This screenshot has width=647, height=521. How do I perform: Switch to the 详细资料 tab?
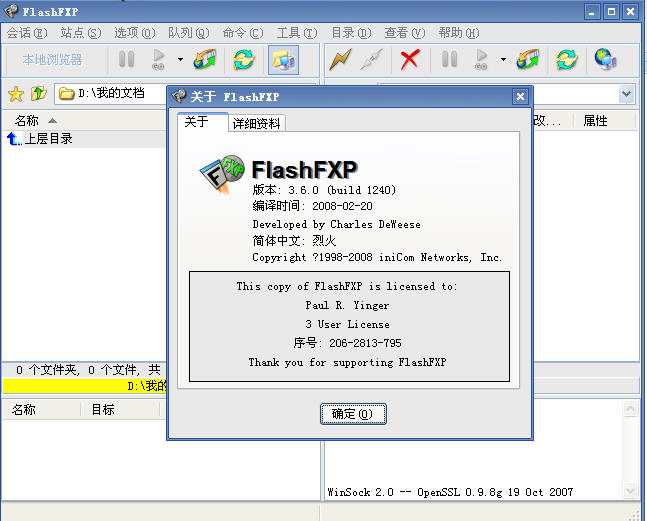pos(257,124)
